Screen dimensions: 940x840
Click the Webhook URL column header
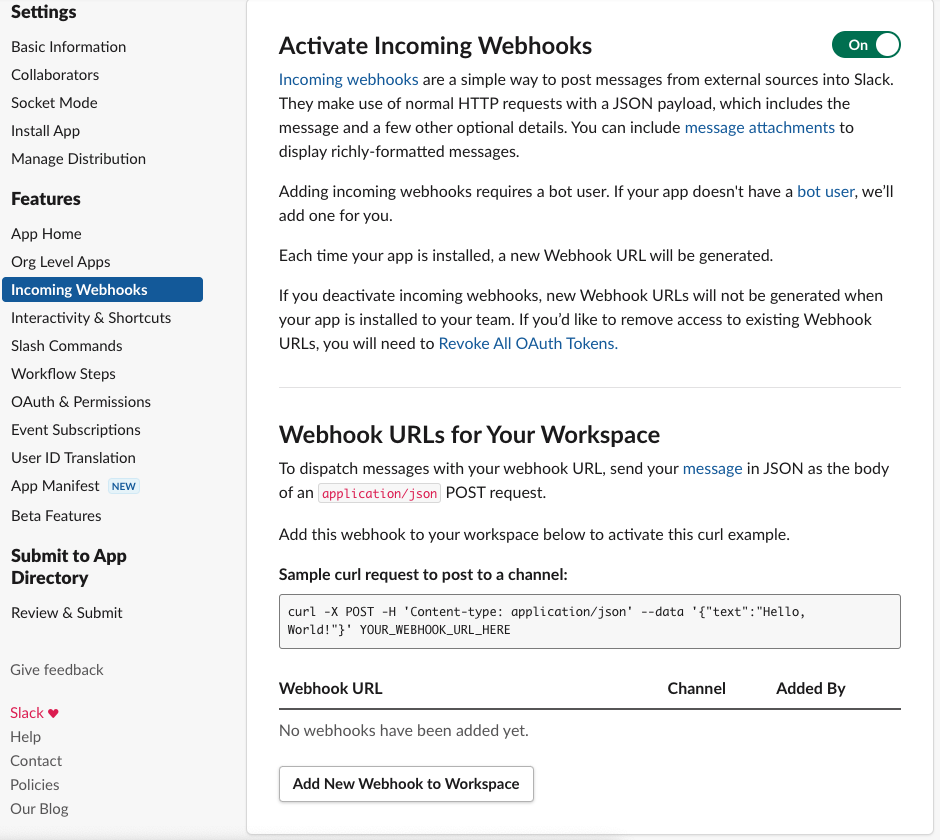tap(330, 688)
